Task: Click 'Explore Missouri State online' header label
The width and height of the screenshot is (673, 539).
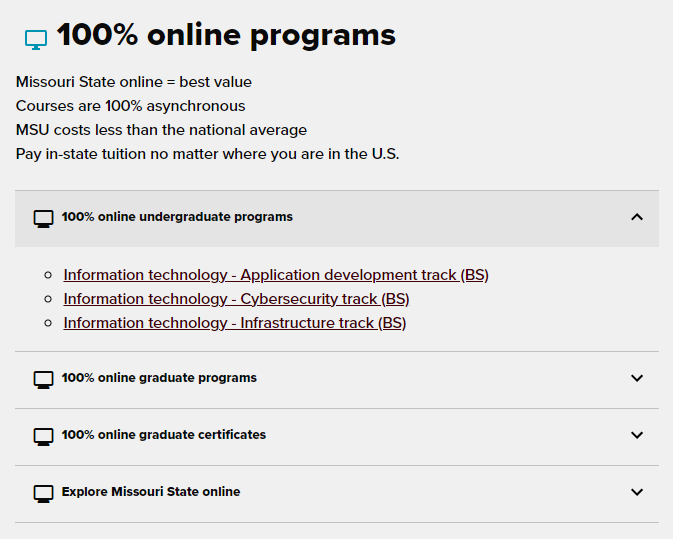Action: (151, 491)
